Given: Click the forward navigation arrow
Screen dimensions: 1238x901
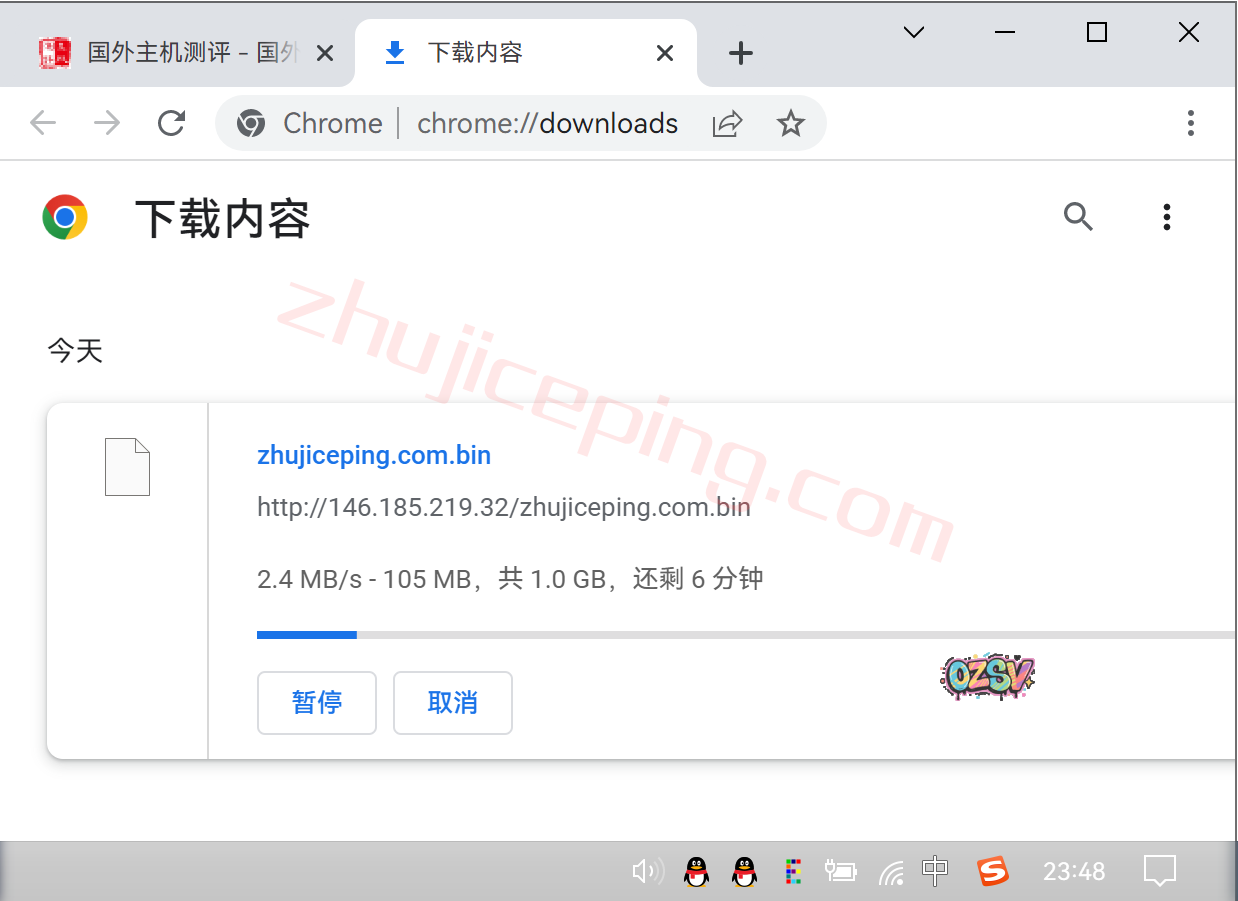Looking at the screenshot, I should (106, 123).
